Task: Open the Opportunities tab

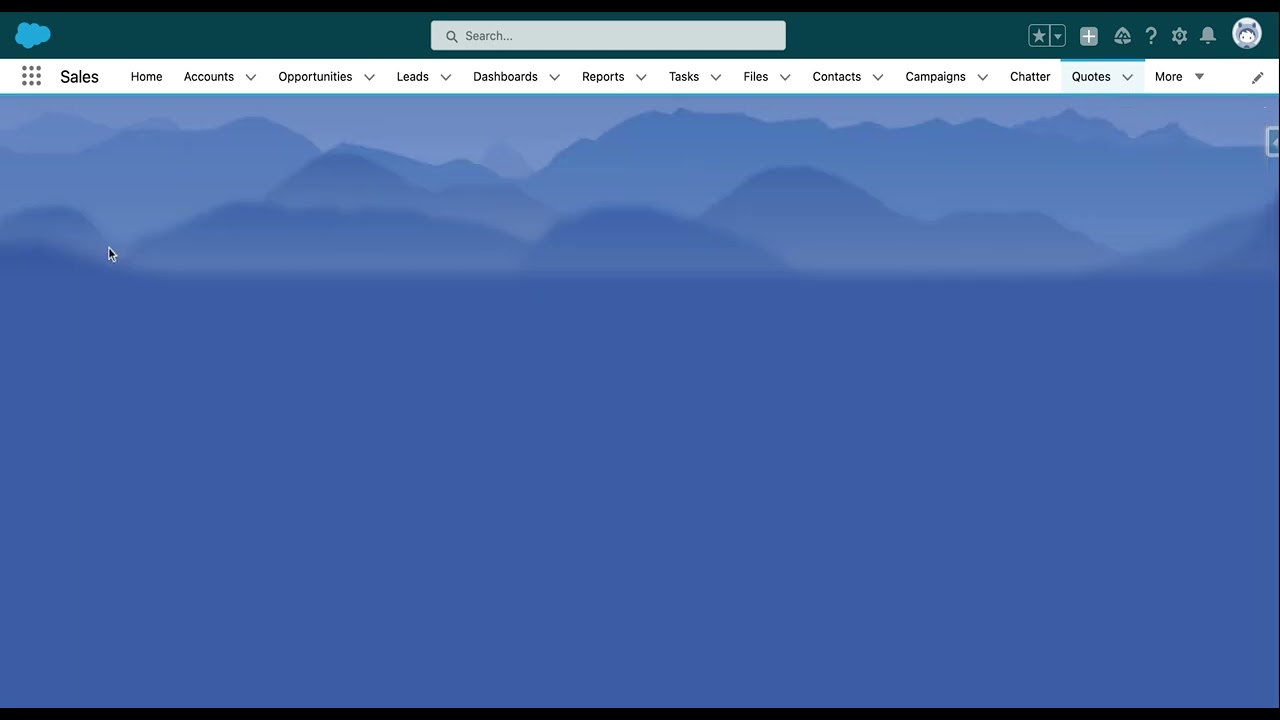Action: pyautogui.click(x=315, y=76)
